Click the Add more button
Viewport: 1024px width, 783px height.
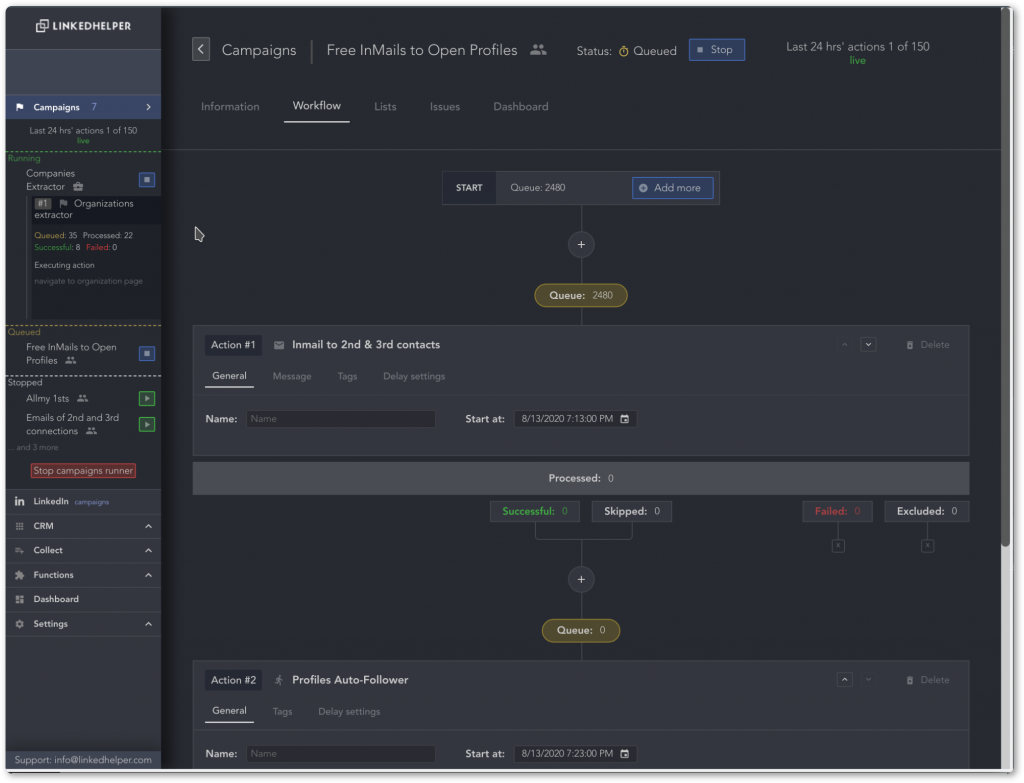point(673,188)
